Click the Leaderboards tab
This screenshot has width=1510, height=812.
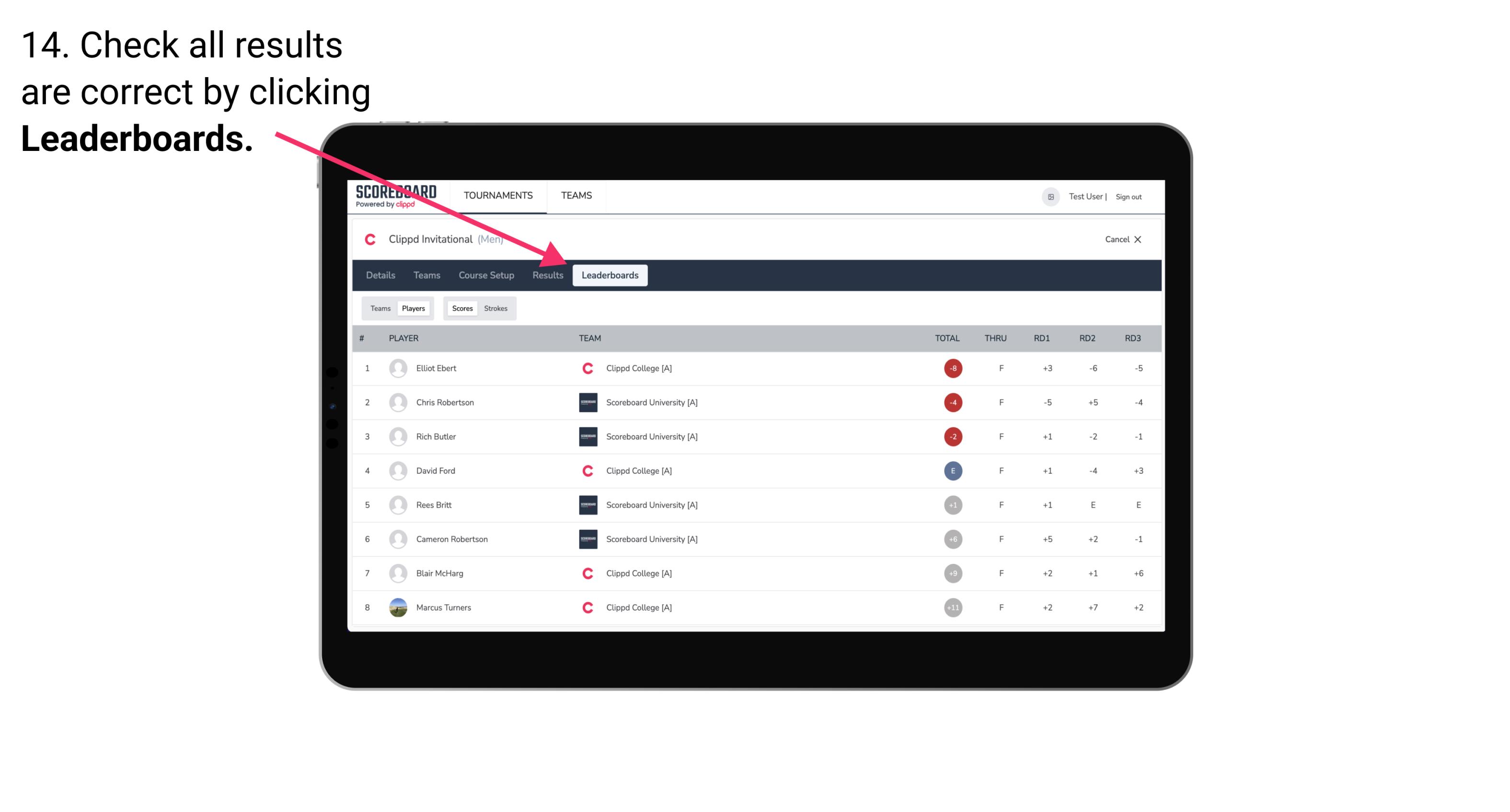[x=611, y=275]
